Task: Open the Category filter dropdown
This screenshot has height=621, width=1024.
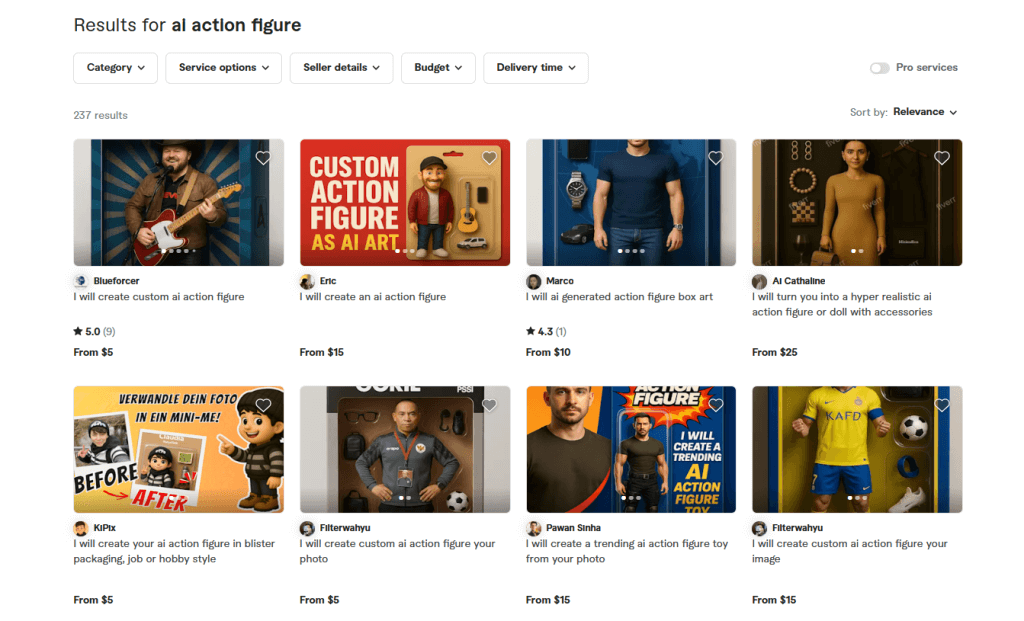Action: tap(115, 68)
